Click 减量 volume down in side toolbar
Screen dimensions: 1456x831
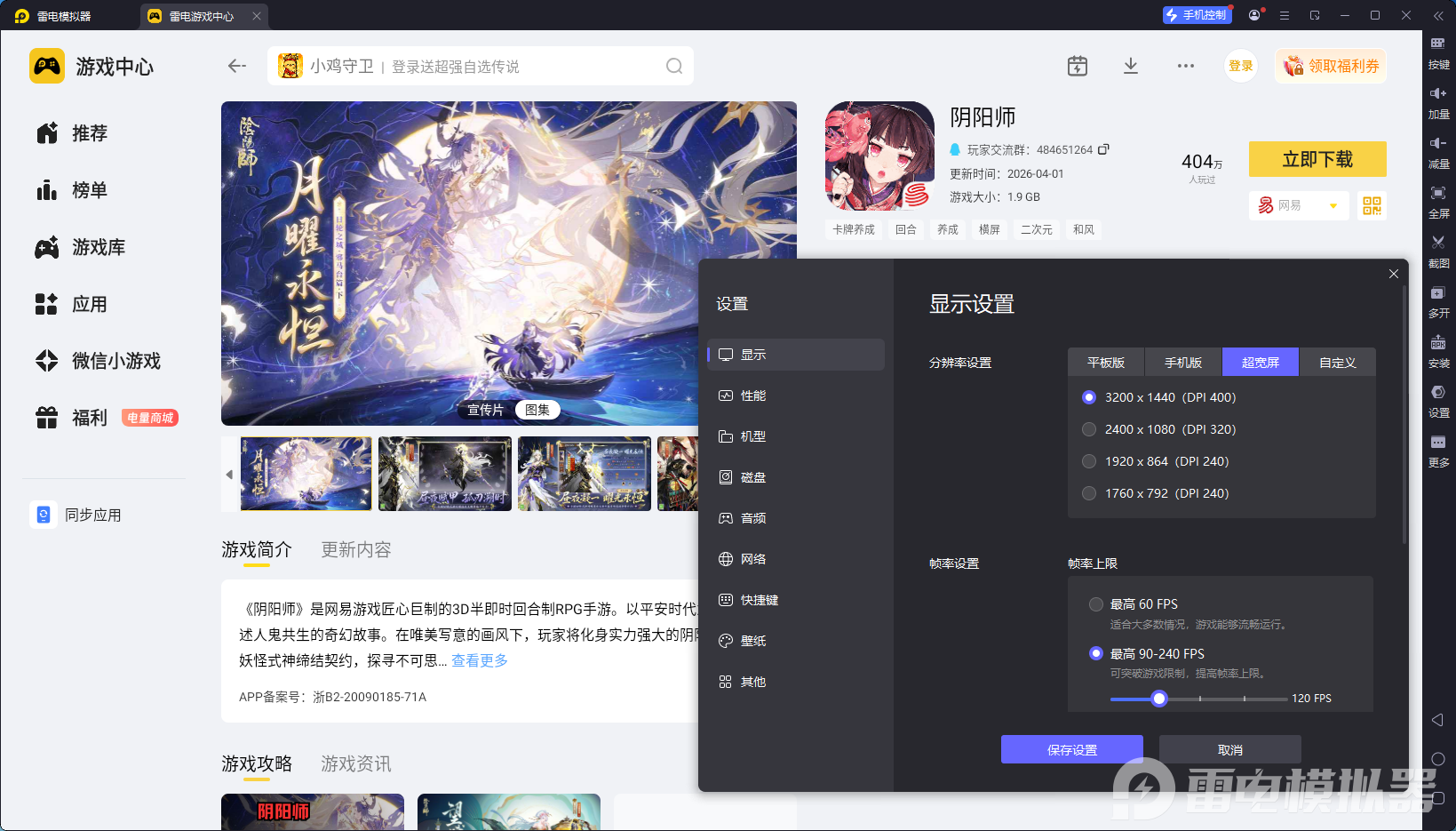1438,153
